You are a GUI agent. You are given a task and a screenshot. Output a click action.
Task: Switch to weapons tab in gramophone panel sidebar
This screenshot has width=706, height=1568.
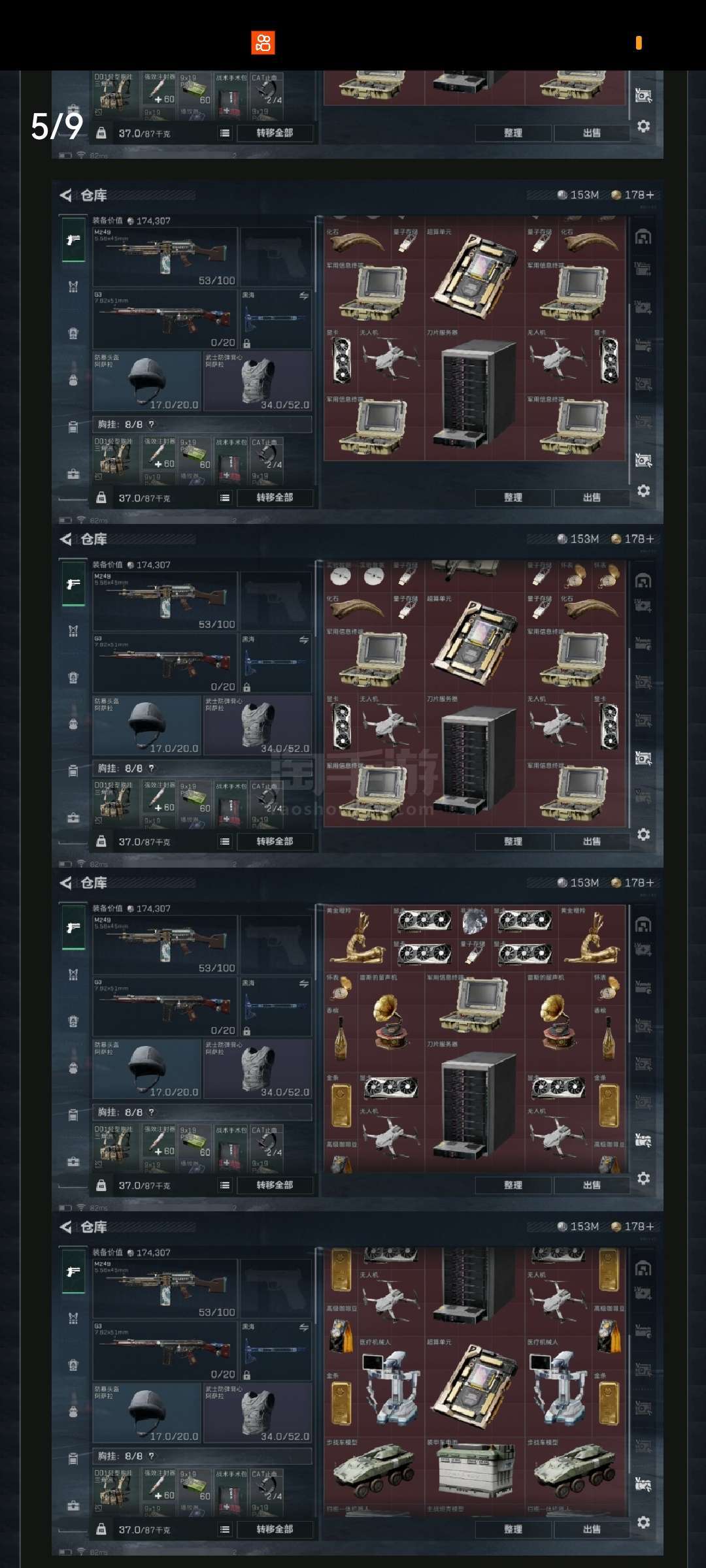tap(73, 928)
